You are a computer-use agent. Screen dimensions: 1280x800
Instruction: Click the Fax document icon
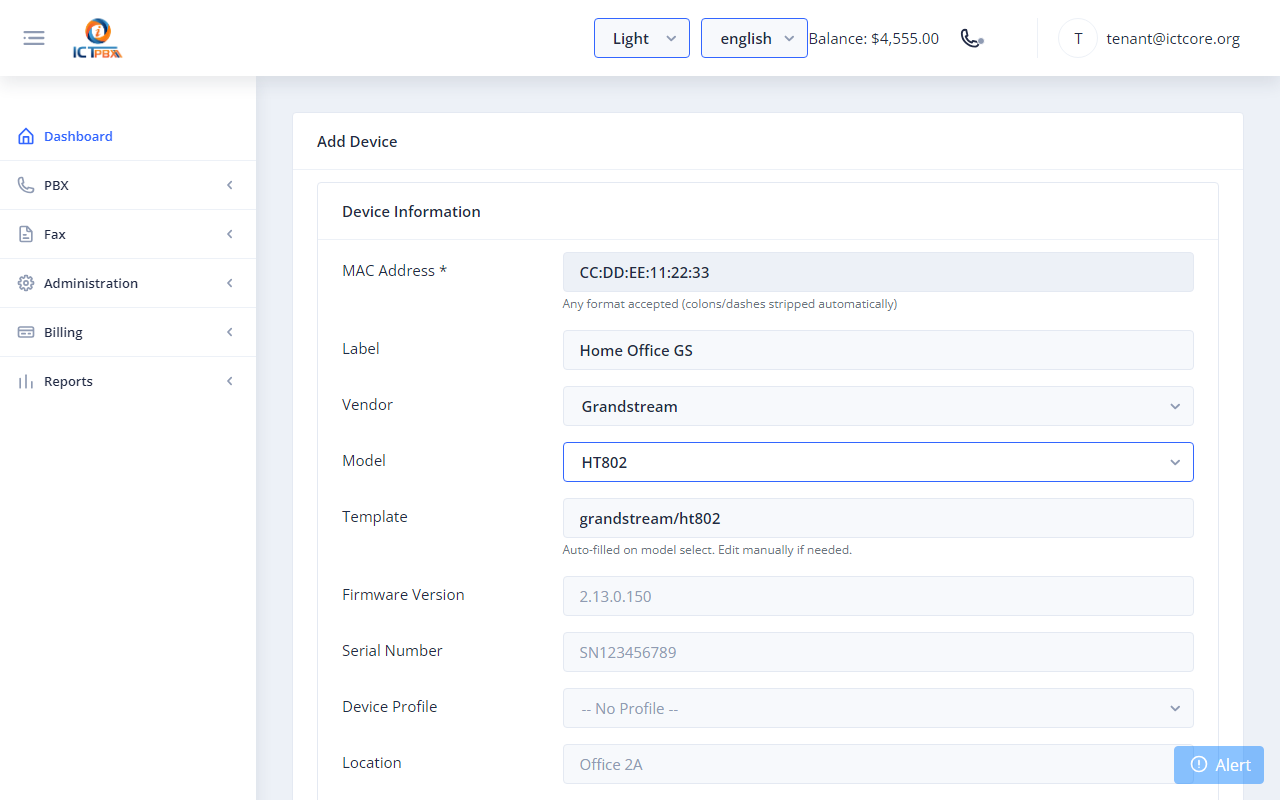pyautogui.click(x=26, y=234)
